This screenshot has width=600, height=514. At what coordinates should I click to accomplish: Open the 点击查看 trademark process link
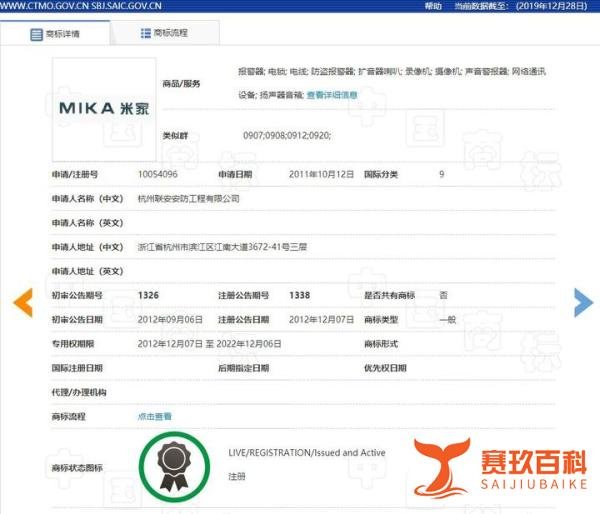tap(155, 416)
